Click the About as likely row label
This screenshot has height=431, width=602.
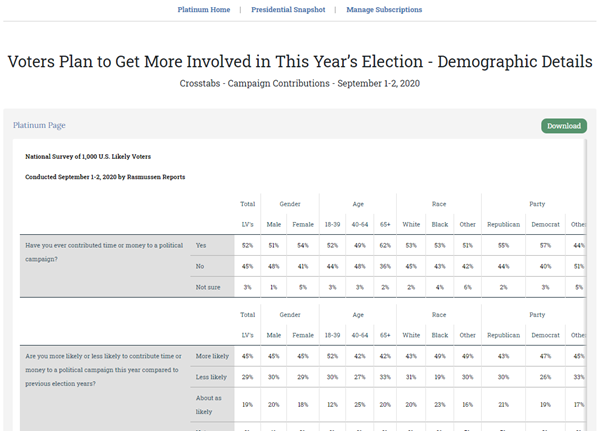[x=208, y=405]
